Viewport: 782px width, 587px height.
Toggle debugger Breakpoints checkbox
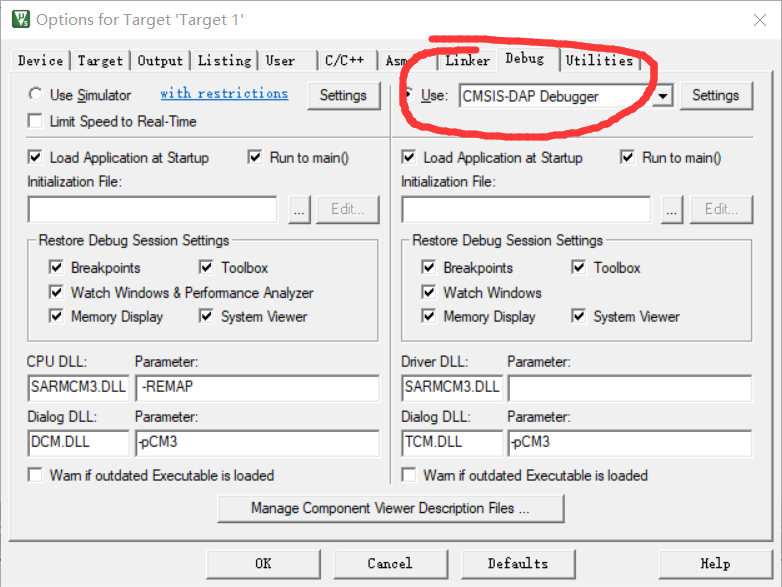tap(428, 267)
